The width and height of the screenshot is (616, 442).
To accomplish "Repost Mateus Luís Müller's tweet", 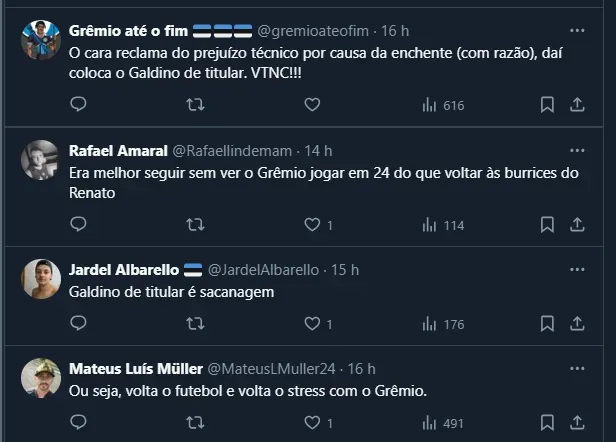I will [x=196, y=421].
